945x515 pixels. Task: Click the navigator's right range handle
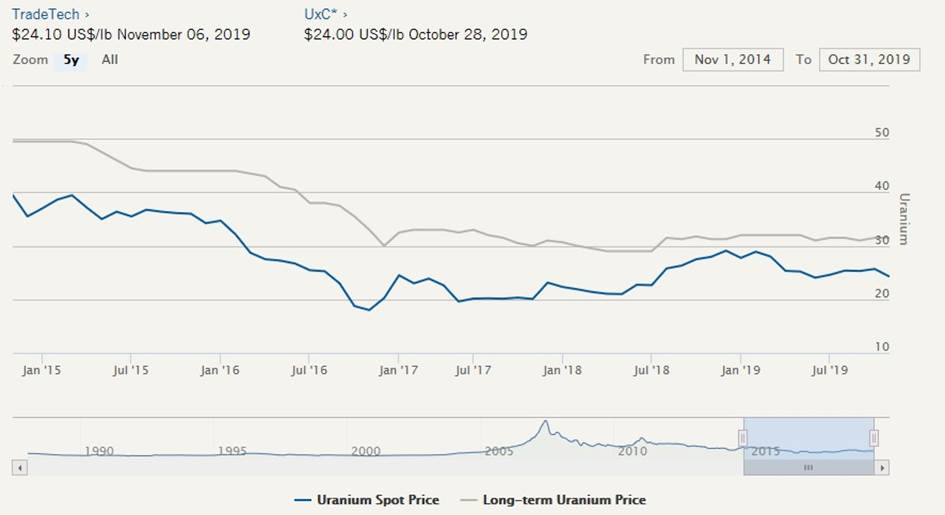pos(874,438)
